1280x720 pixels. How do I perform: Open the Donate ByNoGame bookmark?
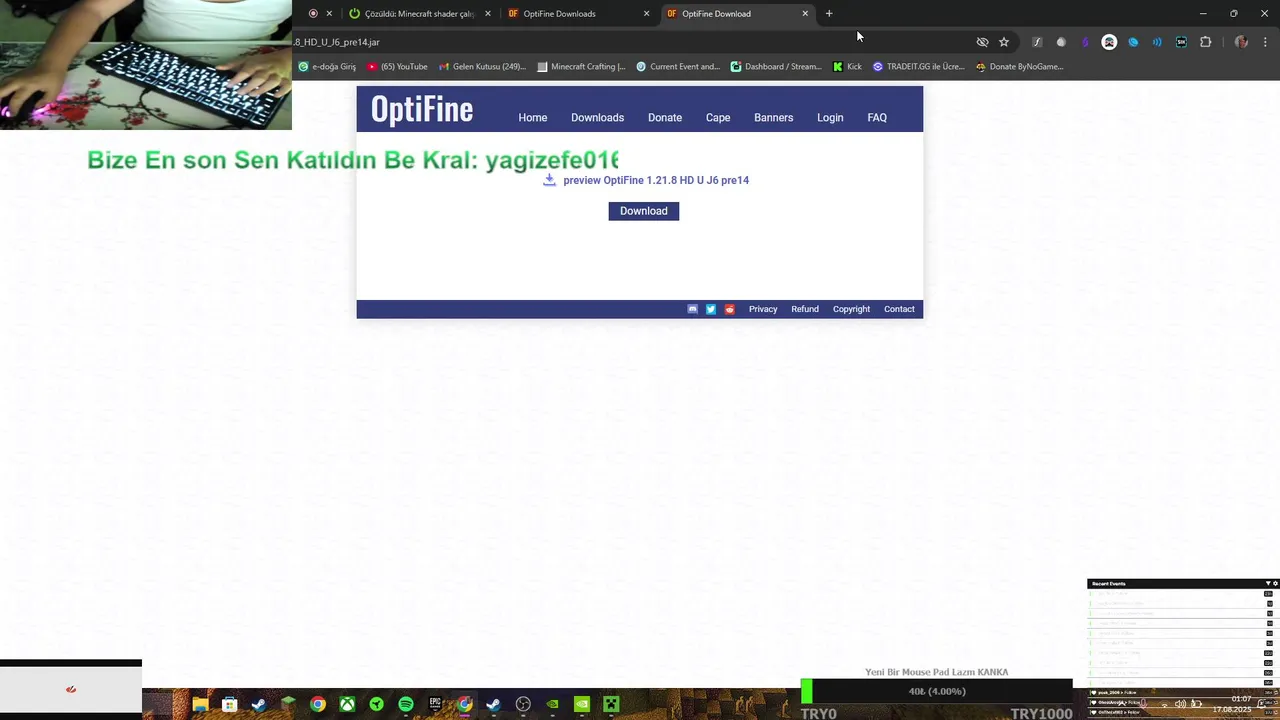pos(1019,67)
